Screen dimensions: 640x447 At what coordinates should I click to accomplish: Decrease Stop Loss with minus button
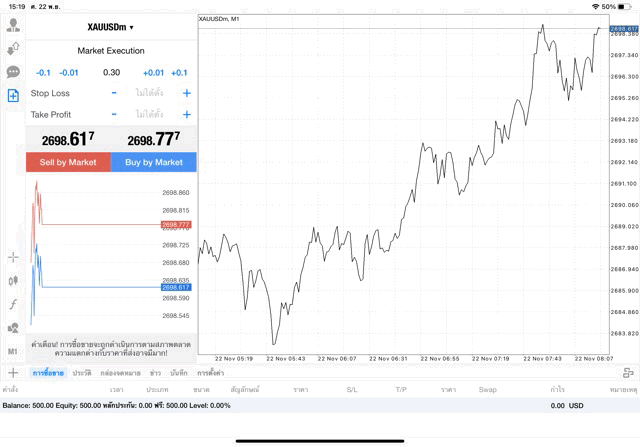click(x=114, y=93)
